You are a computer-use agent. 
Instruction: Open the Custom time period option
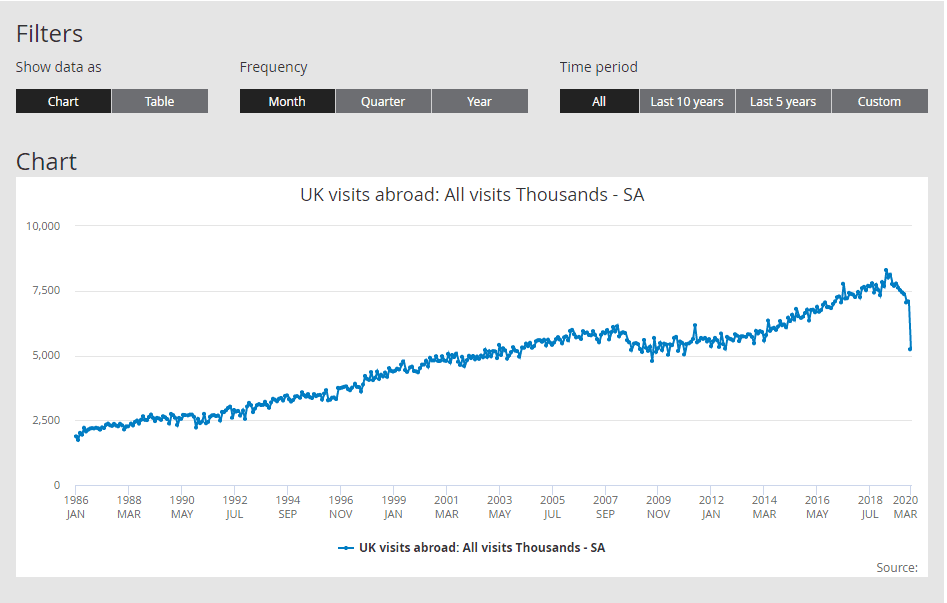pos(879,101)
